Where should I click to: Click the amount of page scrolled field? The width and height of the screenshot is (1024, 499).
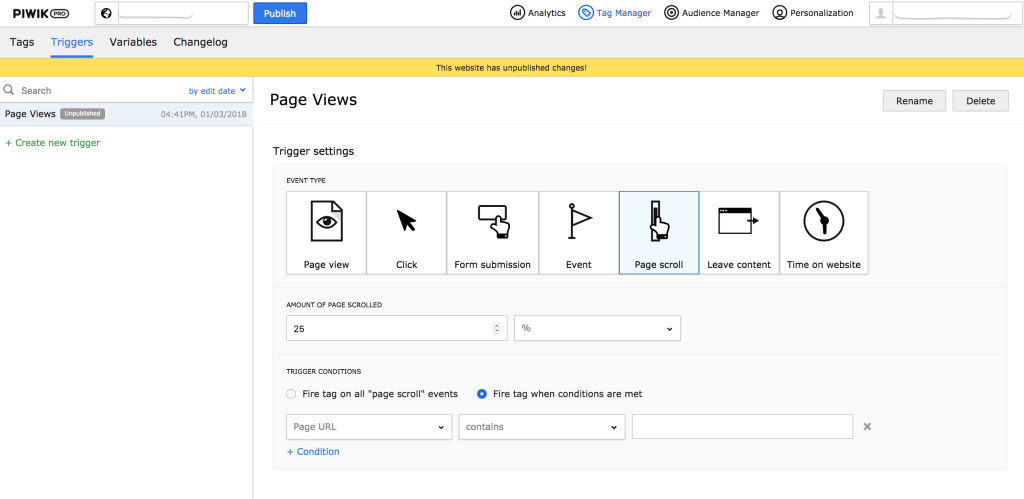396,329
